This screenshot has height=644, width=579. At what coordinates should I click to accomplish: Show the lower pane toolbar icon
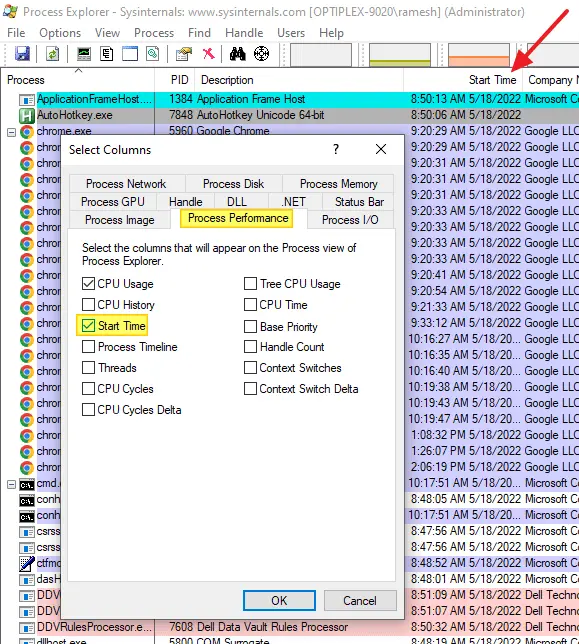130,54
